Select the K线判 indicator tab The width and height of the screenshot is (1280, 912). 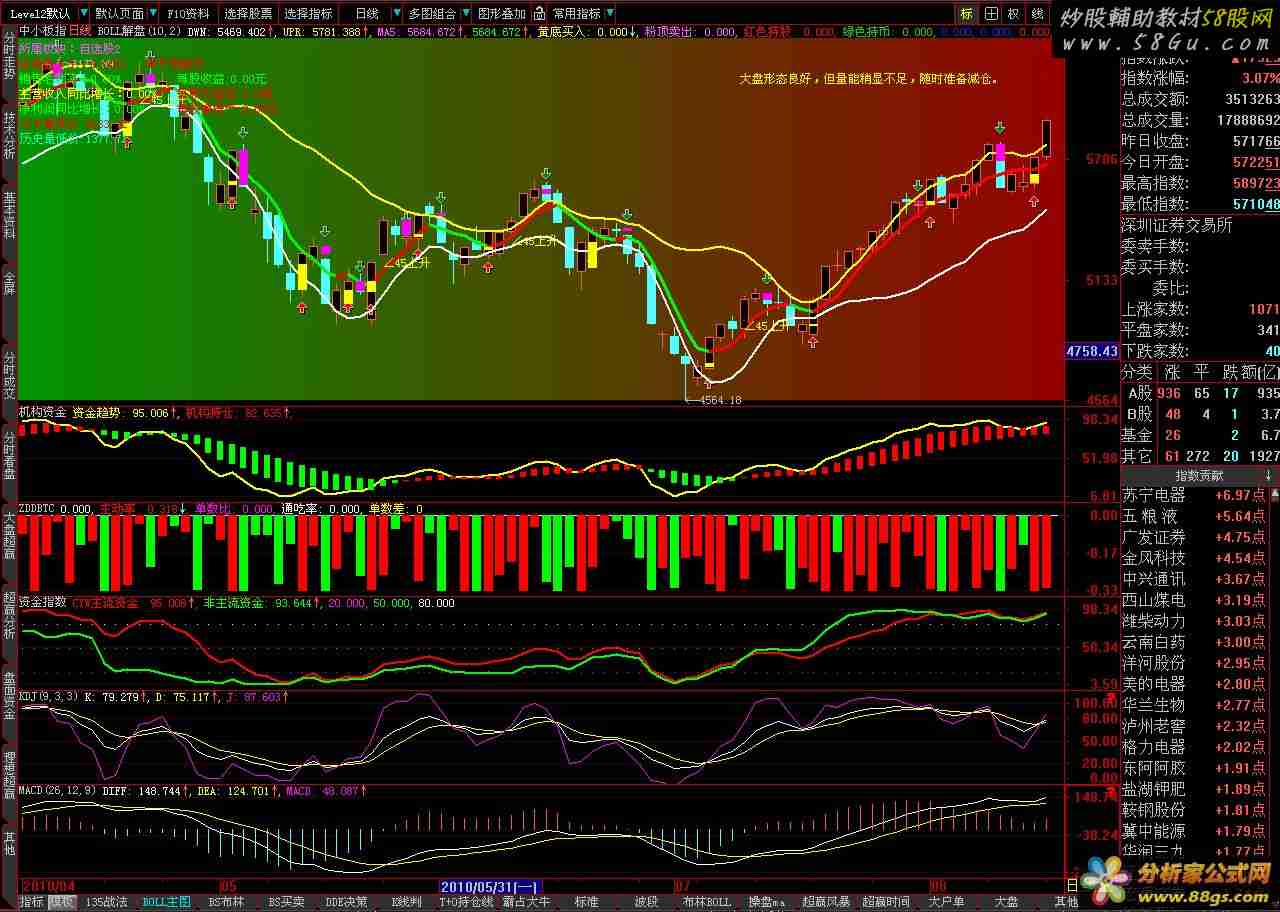406,902
